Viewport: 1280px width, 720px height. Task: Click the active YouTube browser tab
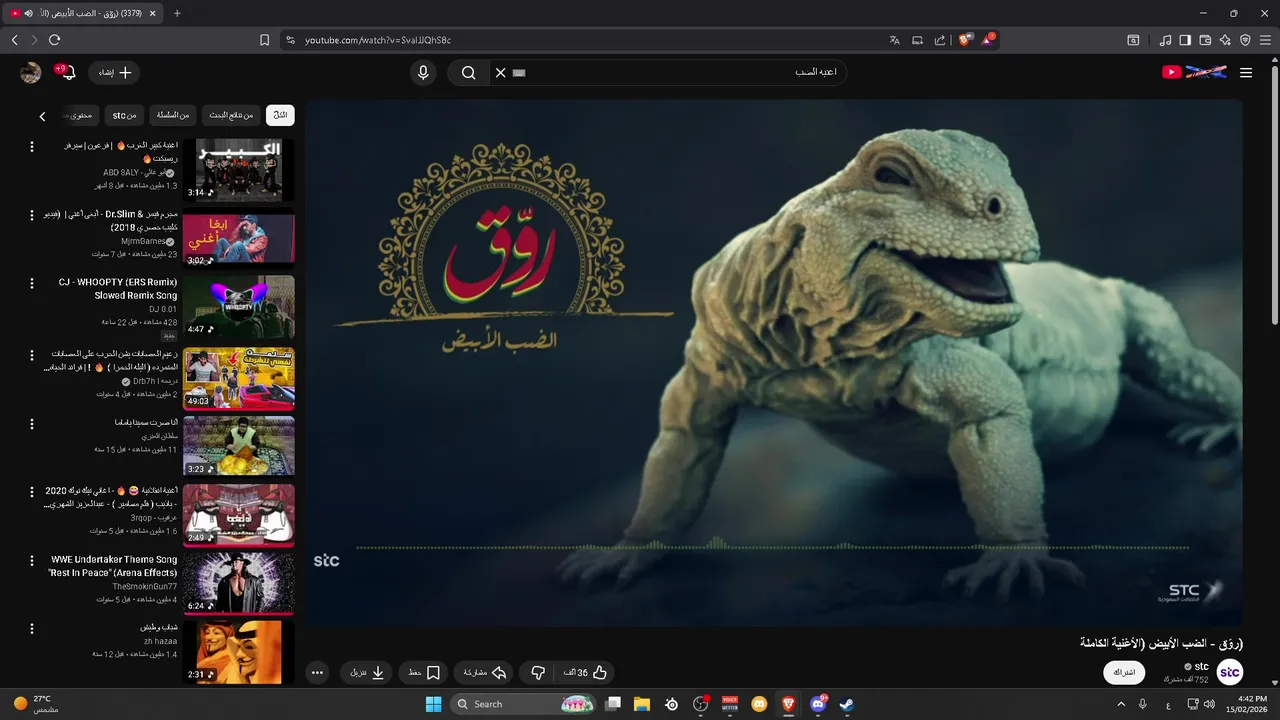[x=82, y=13]
